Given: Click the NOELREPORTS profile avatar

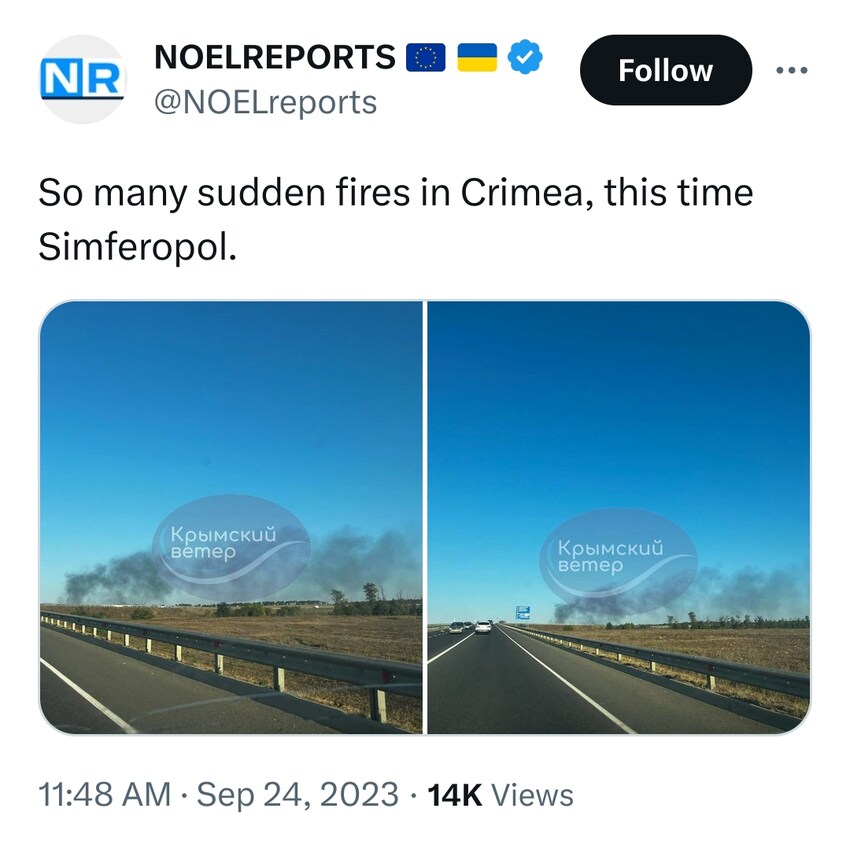Looking at the screenshot, I should click(x=83, y=79).
